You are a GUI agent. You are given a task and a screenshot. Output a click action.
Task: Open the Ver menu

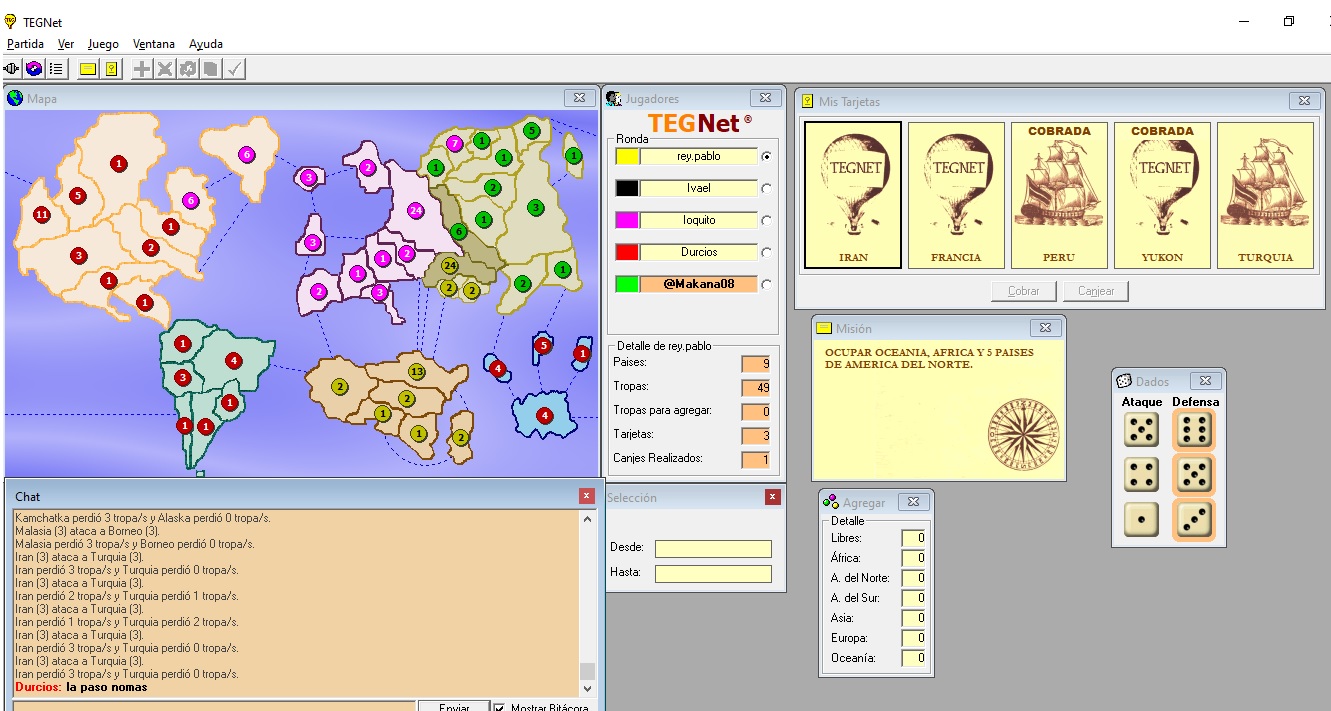(66, 44)
